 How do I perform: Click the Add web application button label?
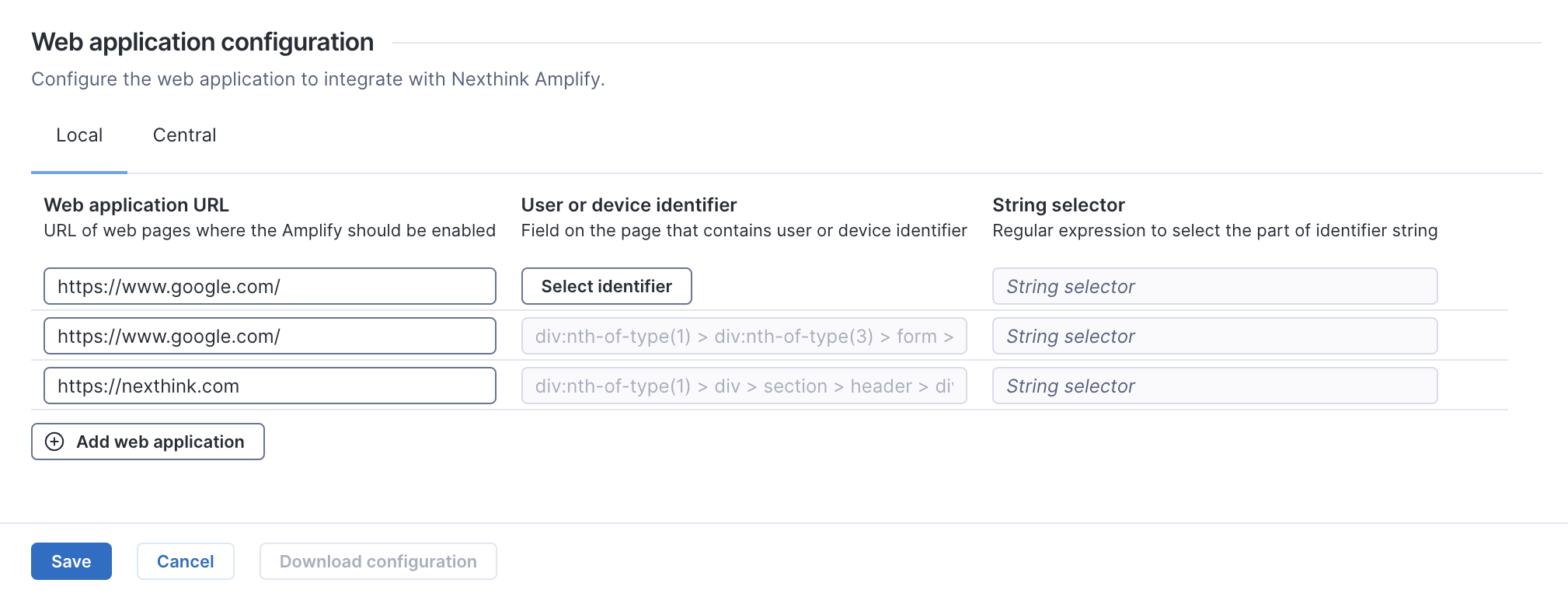(160, 442)
